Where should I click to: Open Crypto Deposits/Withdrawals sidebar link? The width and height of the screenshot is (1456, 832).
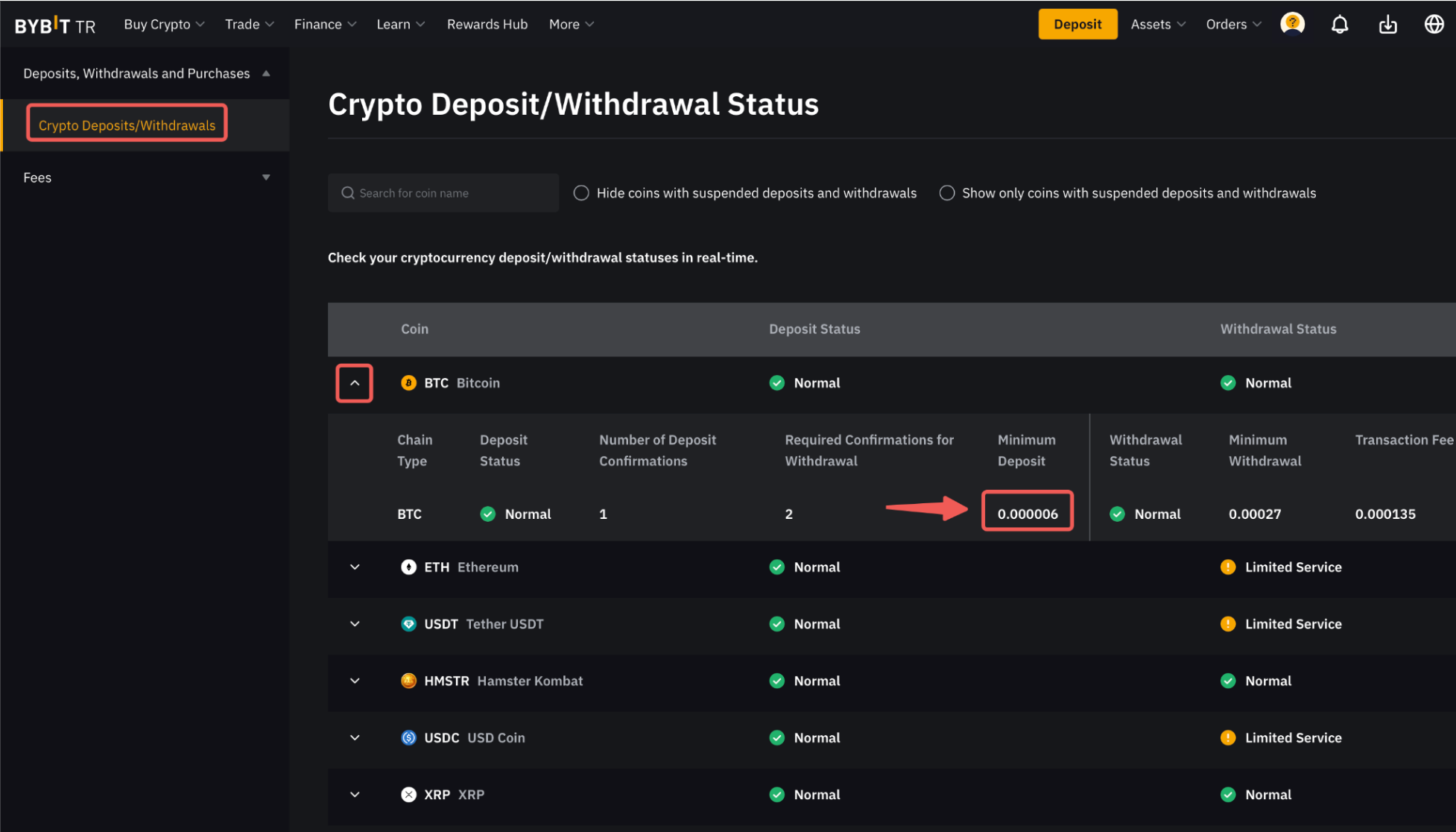127,125
